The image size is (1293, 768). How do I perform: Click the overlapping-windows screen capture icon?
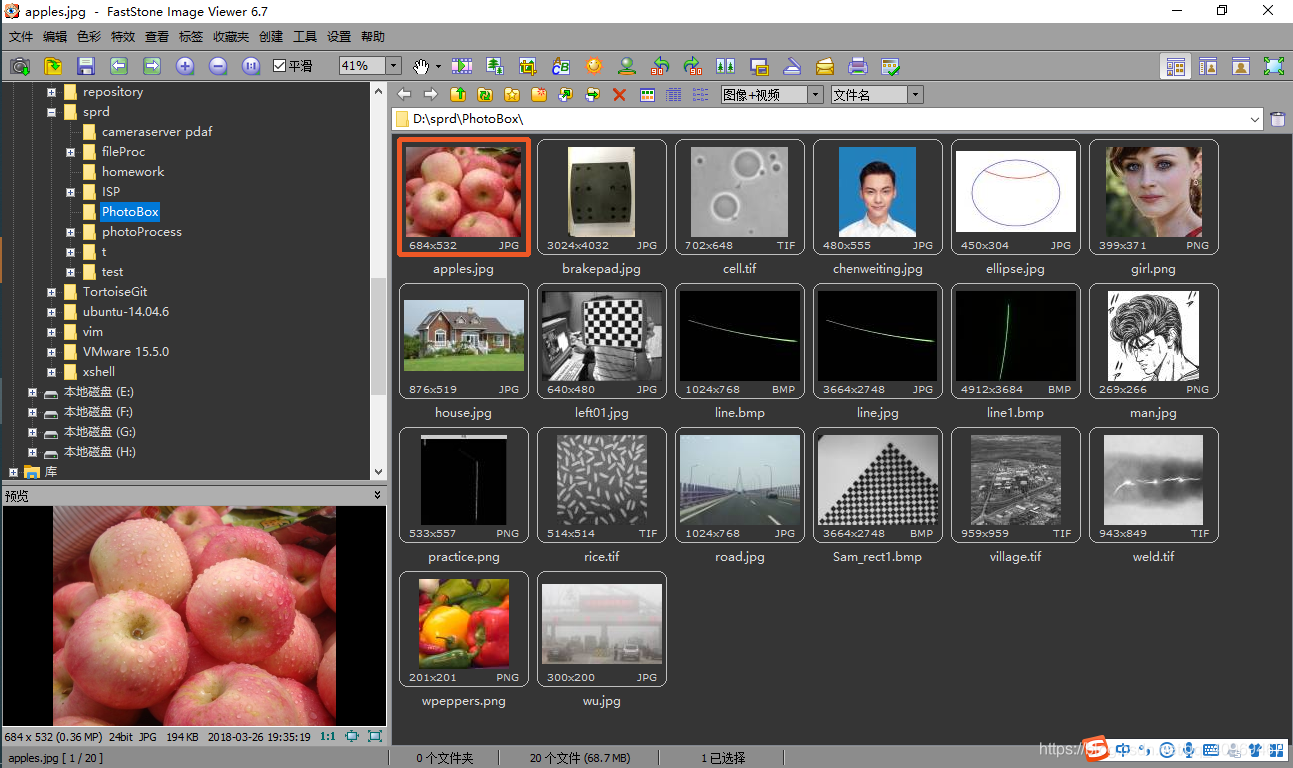759,66
